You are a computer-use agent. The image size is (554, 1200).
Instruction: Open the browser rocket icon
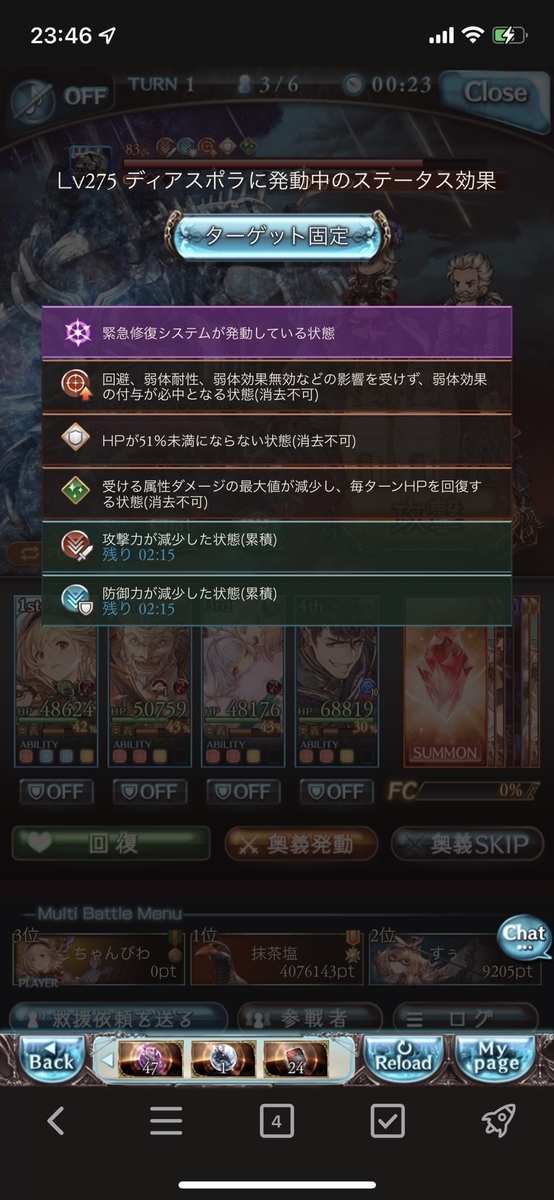tap(499, 1122)
